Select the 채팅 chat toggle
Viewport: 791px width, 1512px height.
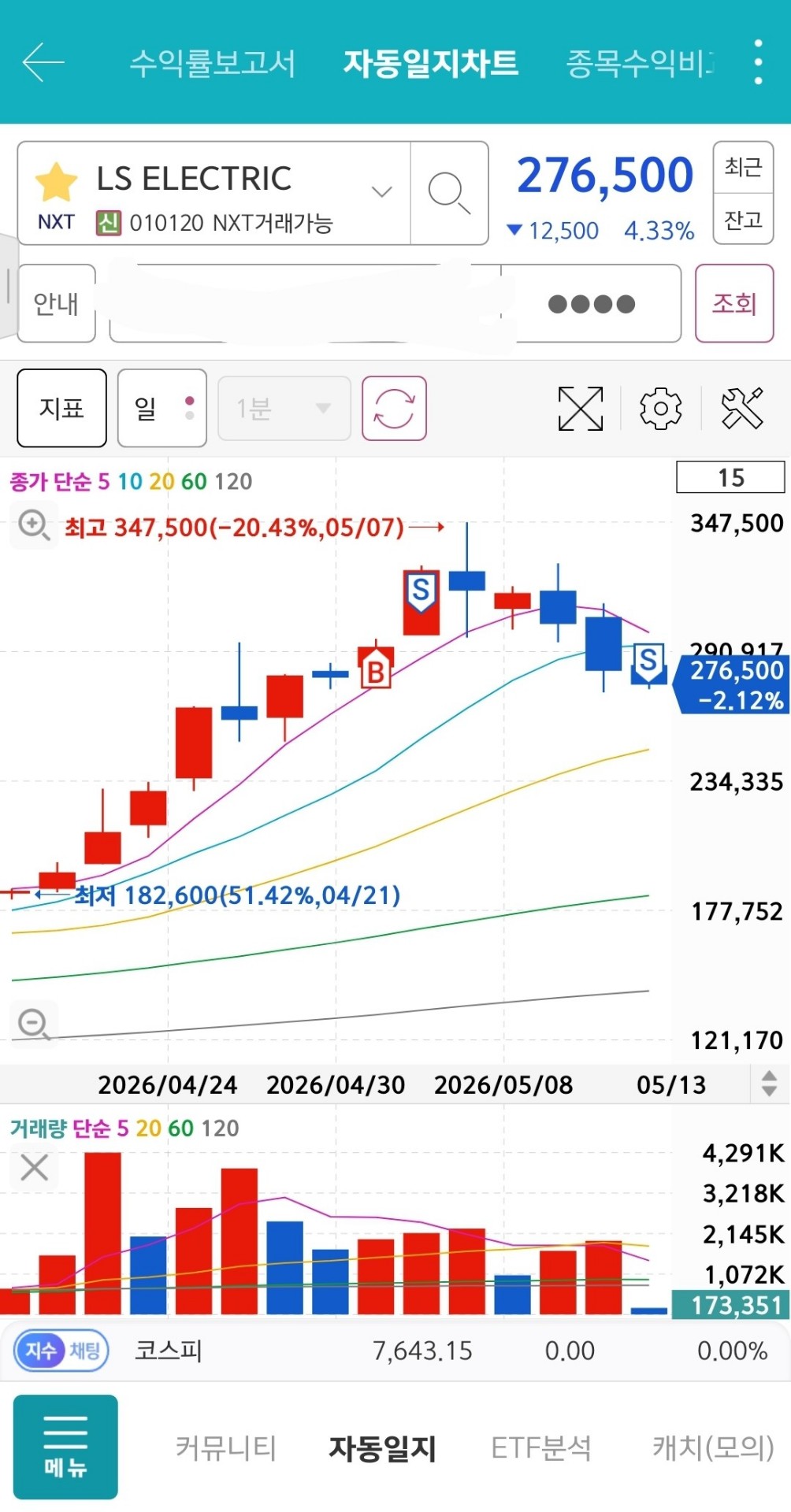(x=85, y=1351)
